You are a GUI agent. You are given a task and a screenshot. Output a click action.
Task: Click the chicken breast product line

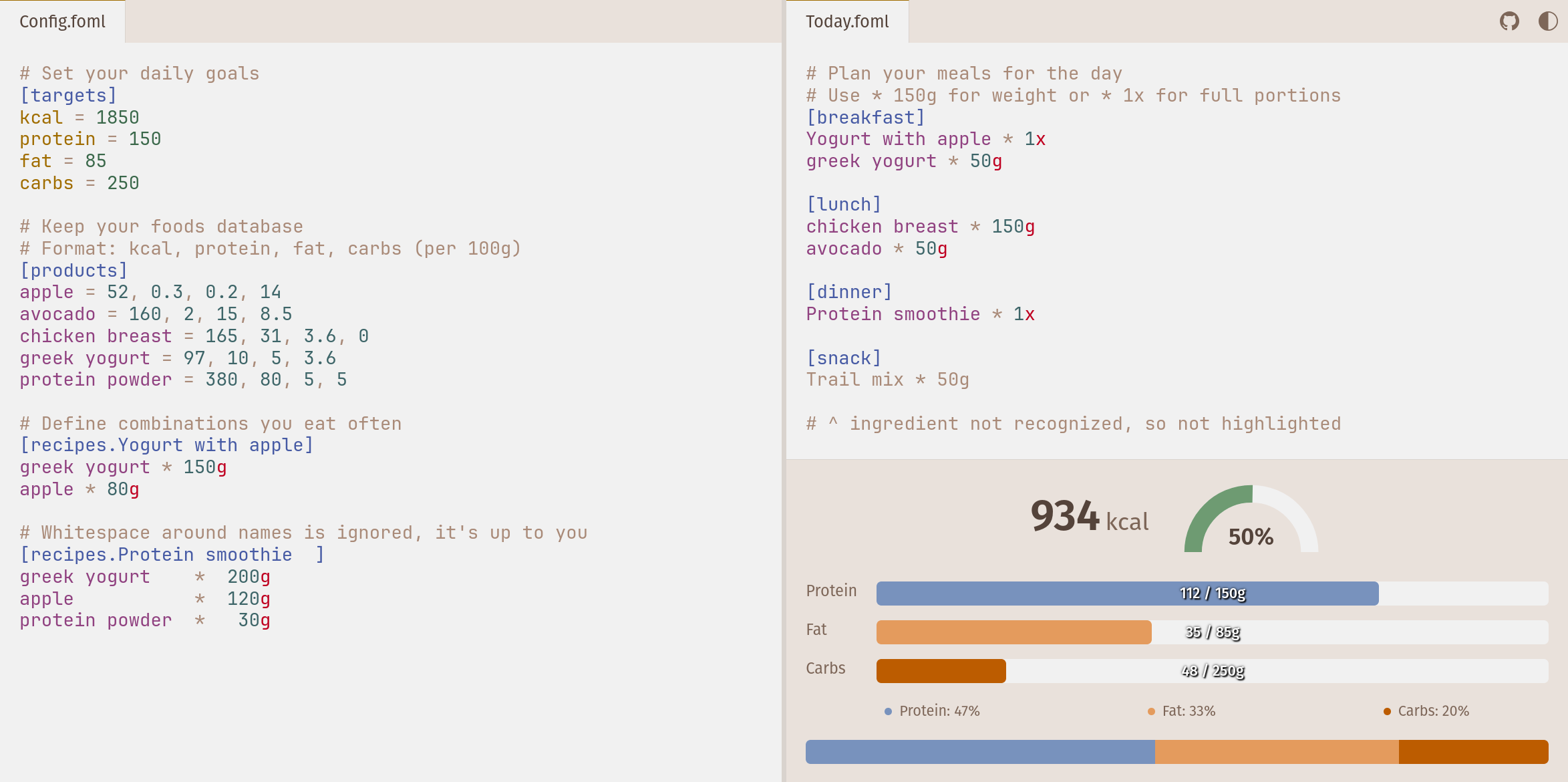click(x=194, y=336)
